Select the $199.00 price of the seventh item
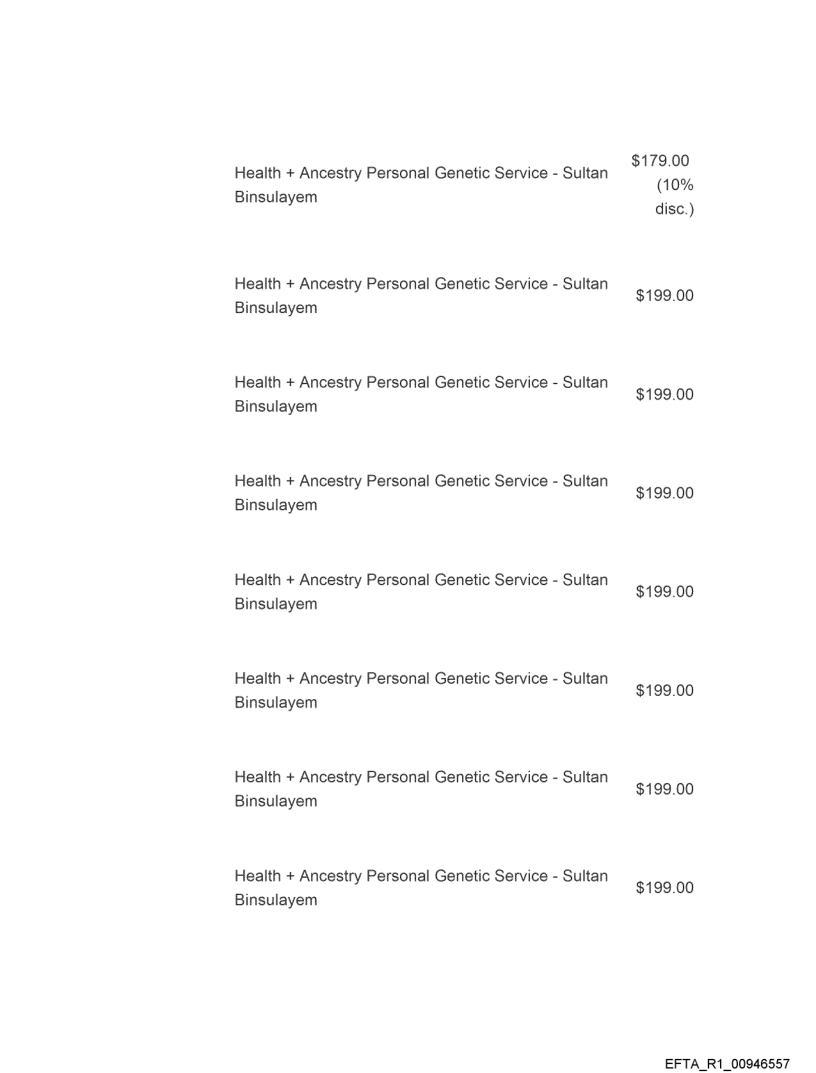Viewport: 816px width, 1073px height. [x=664, y=789]
